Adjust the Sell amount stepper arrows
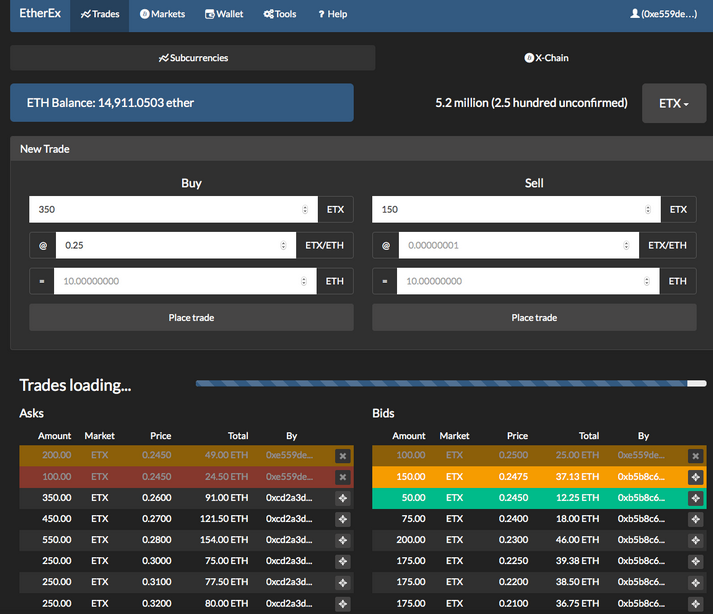 648,210
